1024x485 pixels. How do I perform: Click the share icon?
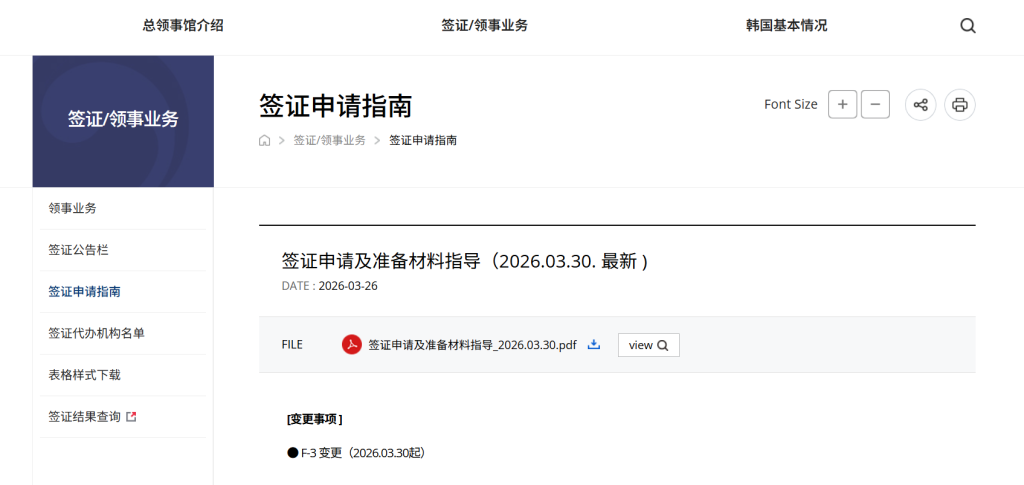920,104
